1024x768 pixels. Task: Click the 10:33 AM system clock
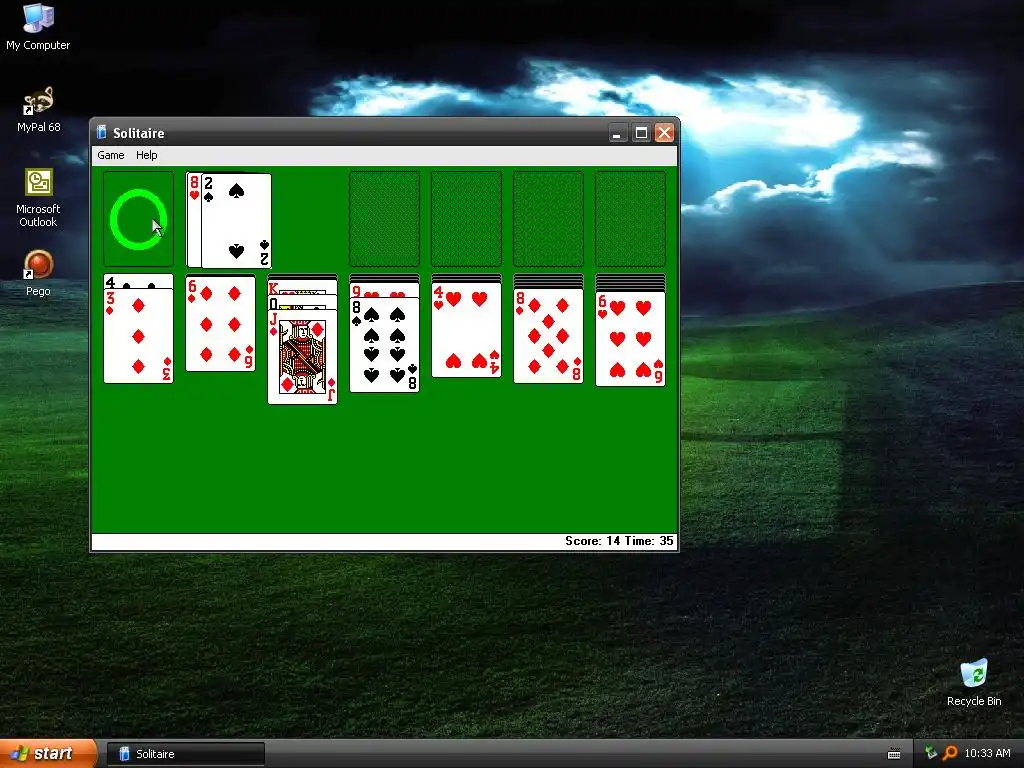point(987,753)
